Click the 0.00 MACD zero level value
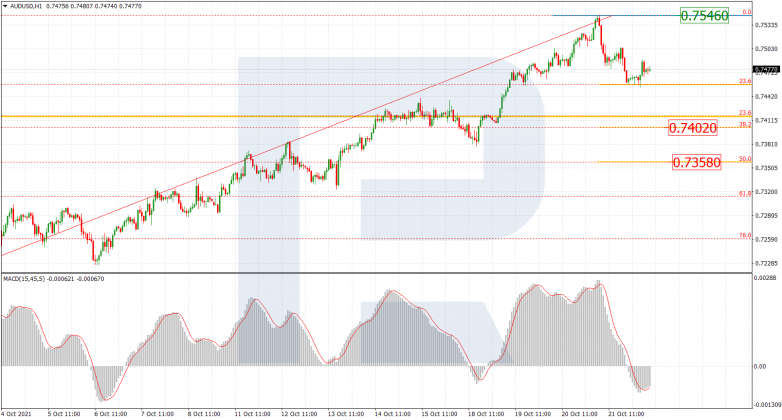The height and width of the screenshot is (420, 782). [x=761, y=367]
